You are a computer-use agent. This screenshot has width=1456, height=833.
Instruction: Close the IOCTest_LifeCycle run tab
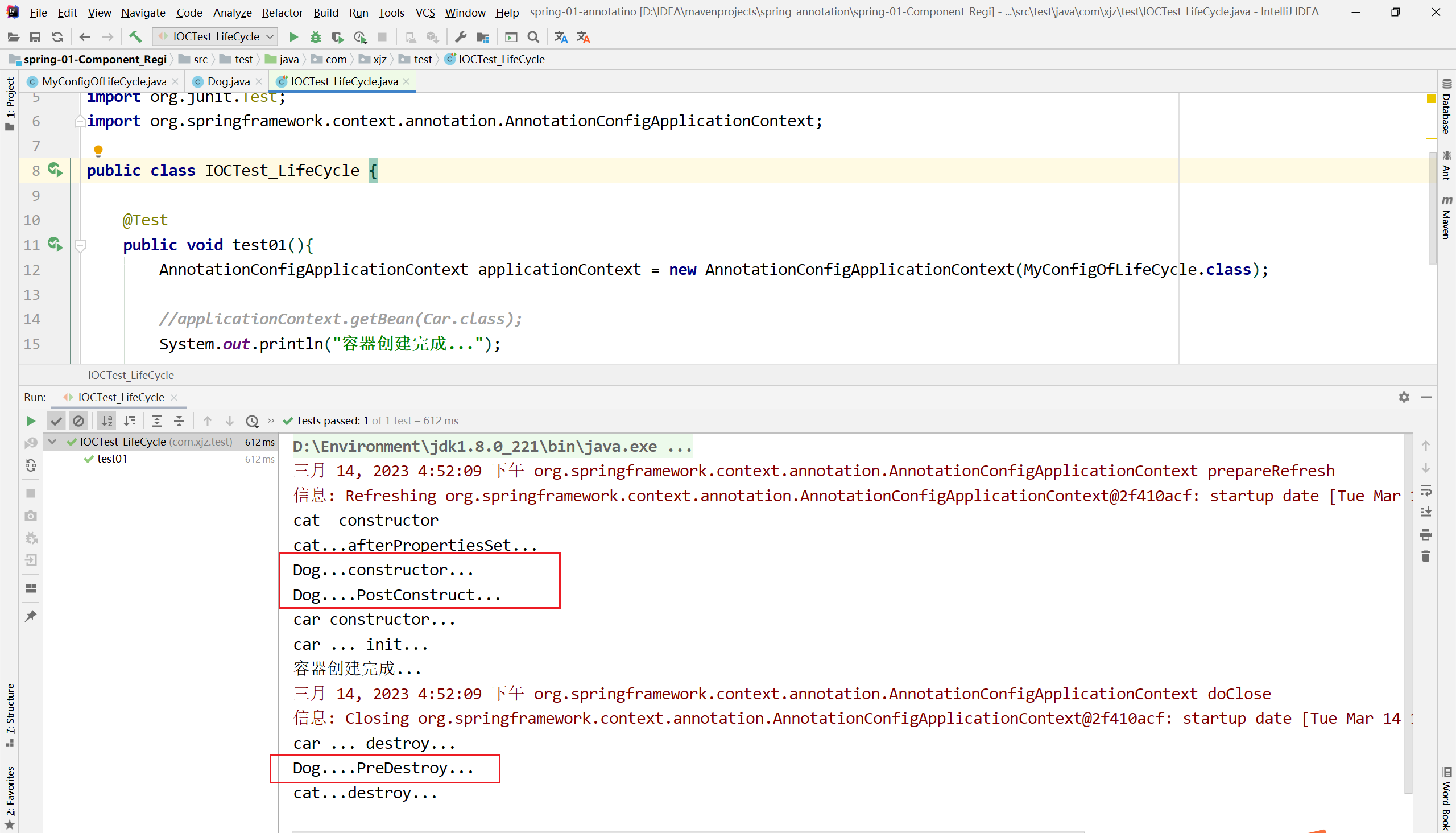174,397
